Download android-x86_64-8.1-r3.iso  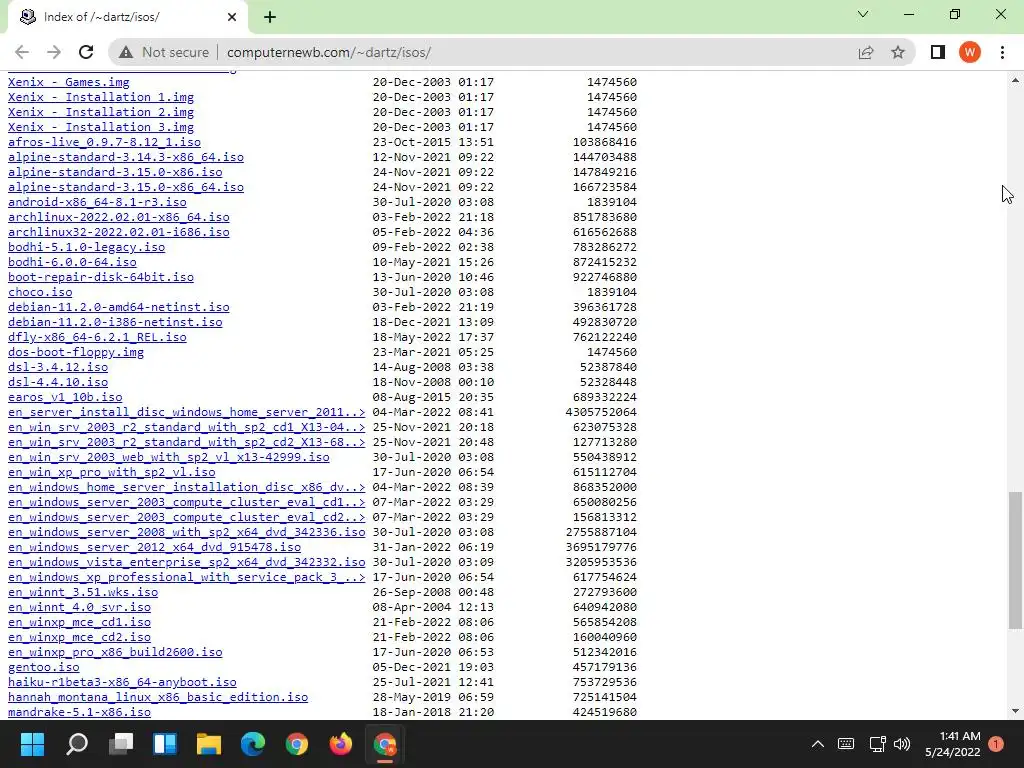coord(97,202)
